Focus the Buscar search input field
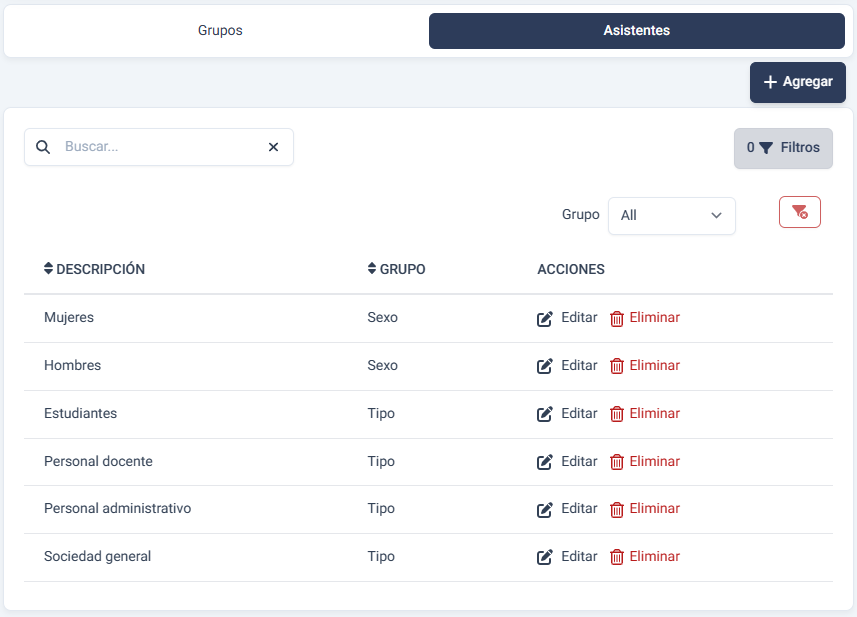 point(160,147)
